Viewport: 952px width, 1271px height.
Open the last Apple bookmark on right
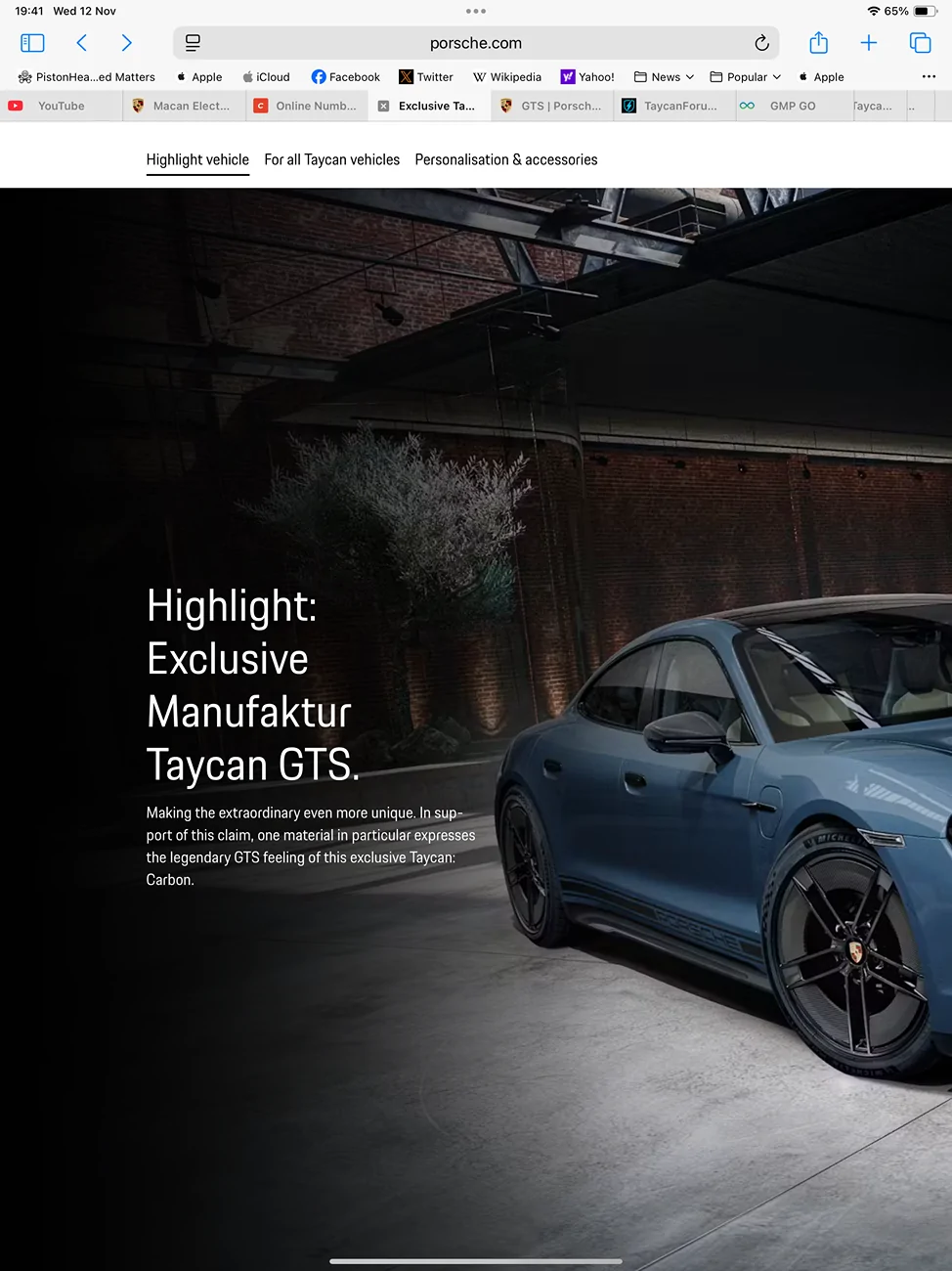(x=821, y=77)
